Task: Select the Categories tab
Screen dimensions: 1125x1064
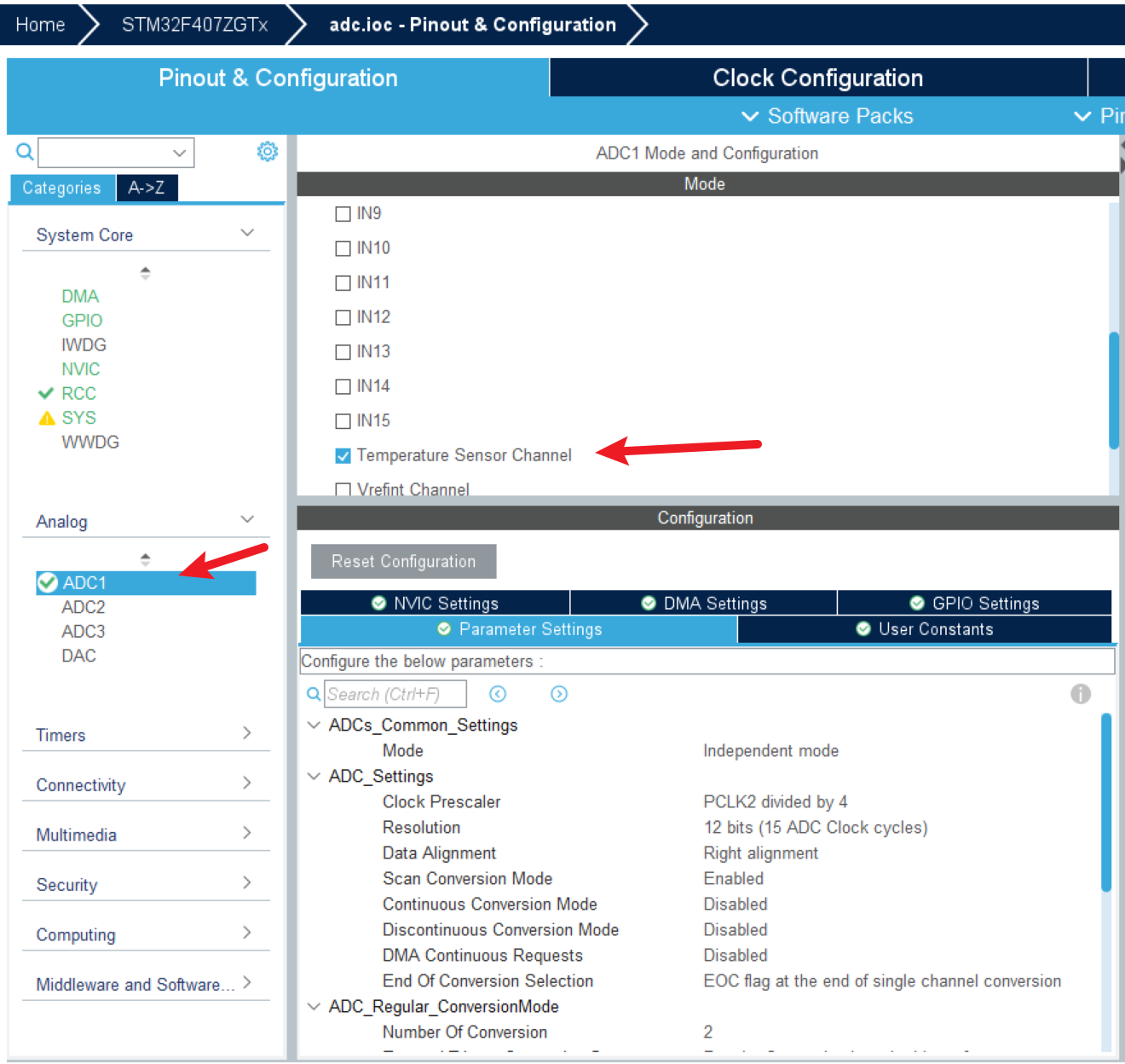Action: pos(61,188)
